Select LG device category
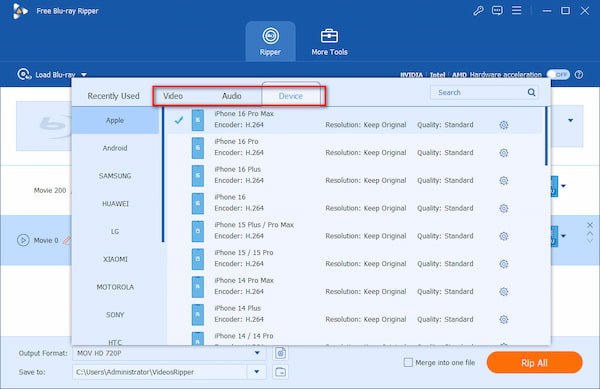Image resolution: width=600 pixels, height=389 pixels. (115, 231)
